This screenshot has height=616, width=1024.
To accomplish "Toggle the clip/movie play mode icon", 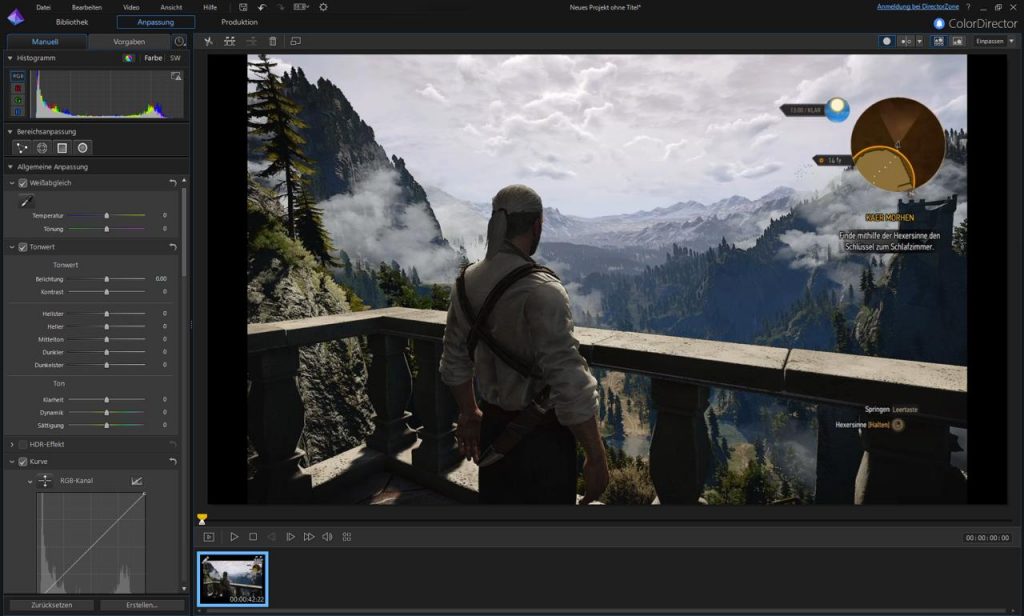I will 209,537.
